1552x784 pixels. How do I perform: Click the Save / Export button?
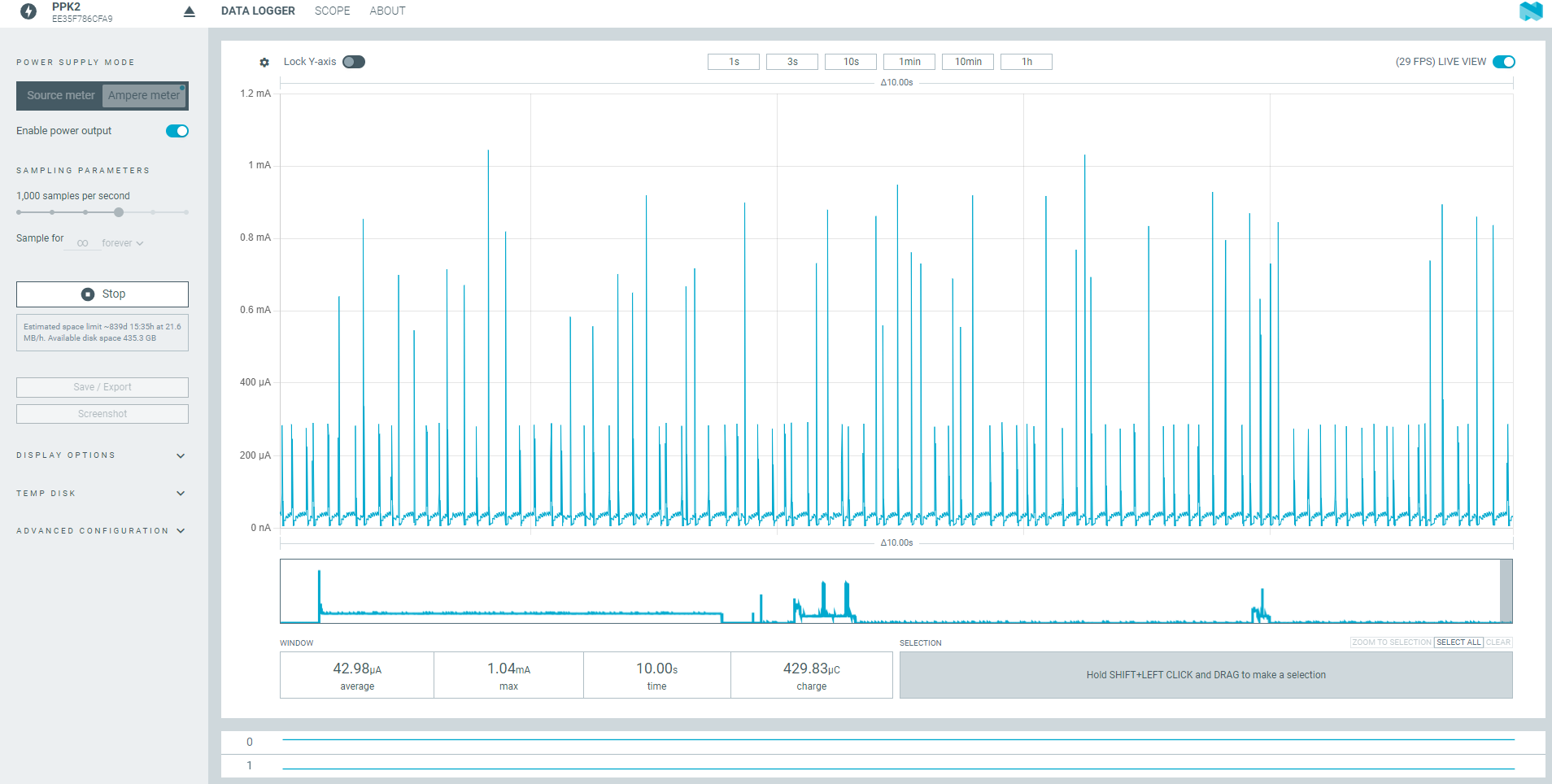[x=102, y=387]
